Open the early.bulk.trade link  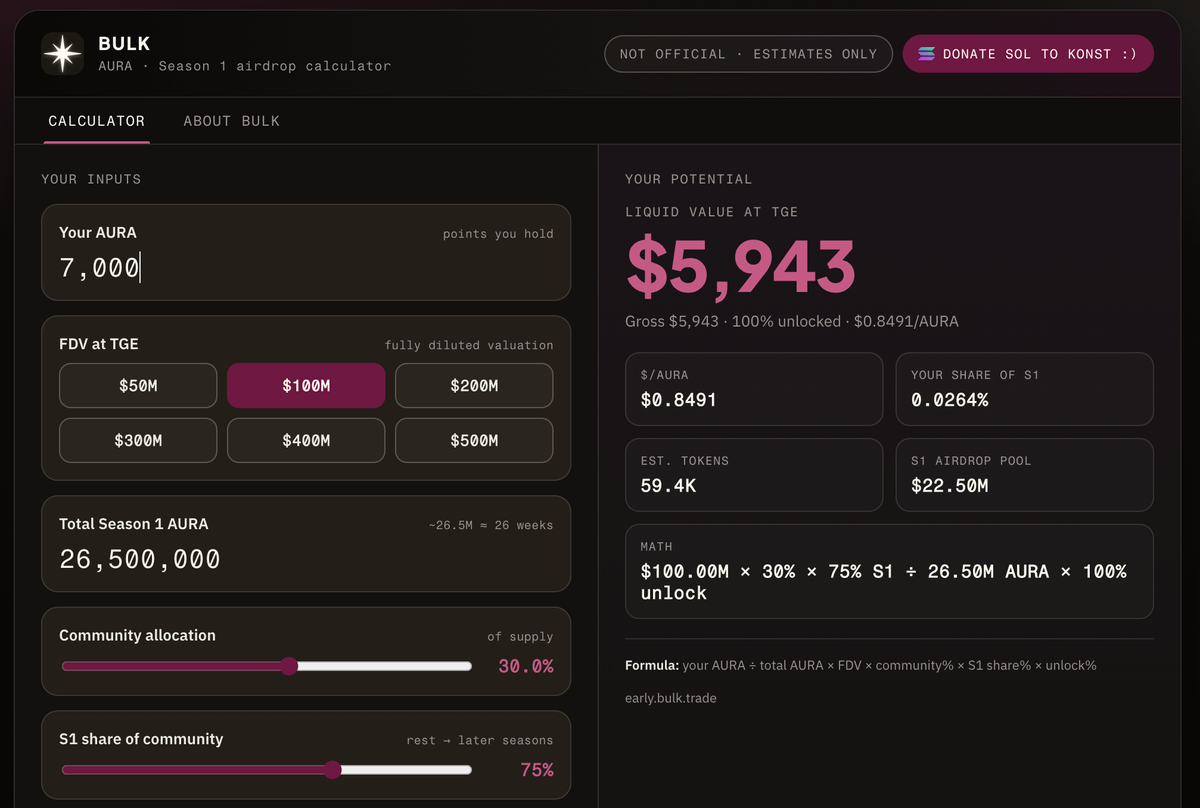click(x=670, y=698)
